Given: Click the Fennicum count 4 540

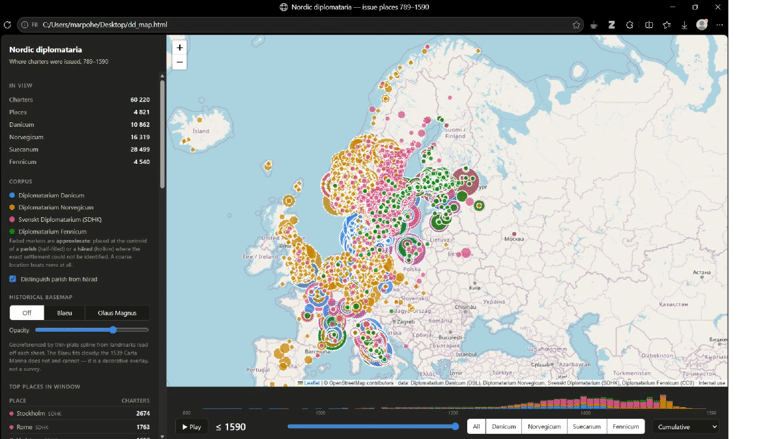Looking at the screenshot, I should [x=142, y=162].
